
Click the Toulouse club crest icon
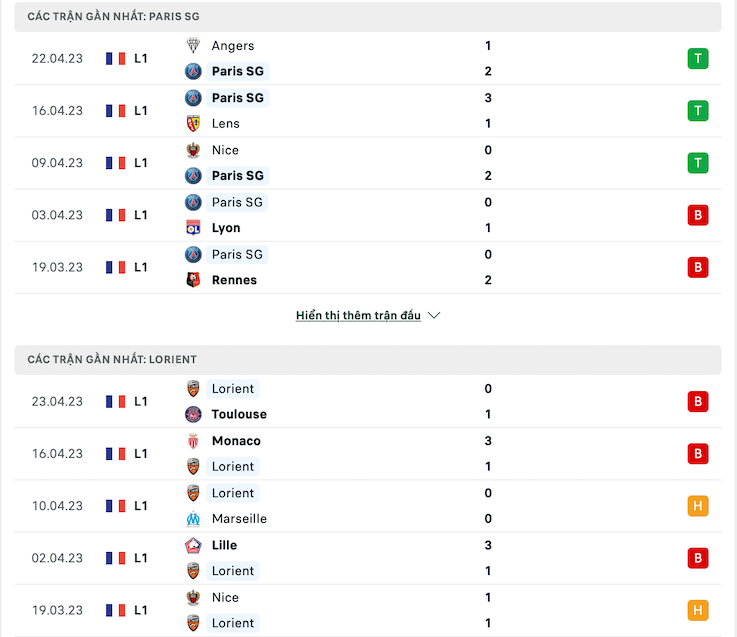pos(193,414)
